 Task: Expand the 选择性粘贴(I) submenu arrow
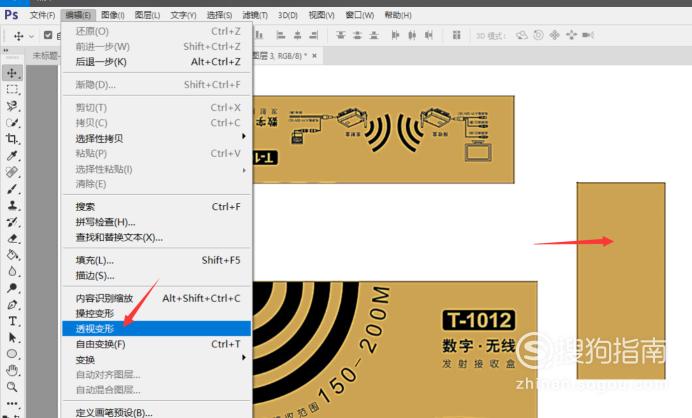click(244, 170)
